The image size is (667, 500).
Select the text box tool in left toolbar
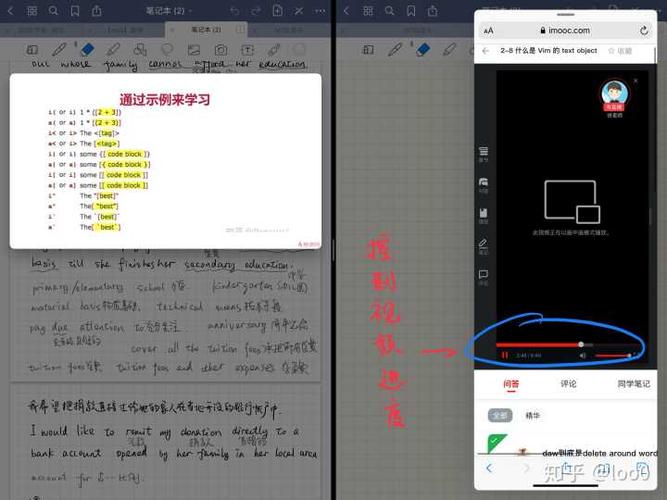(x=247, y=50)
